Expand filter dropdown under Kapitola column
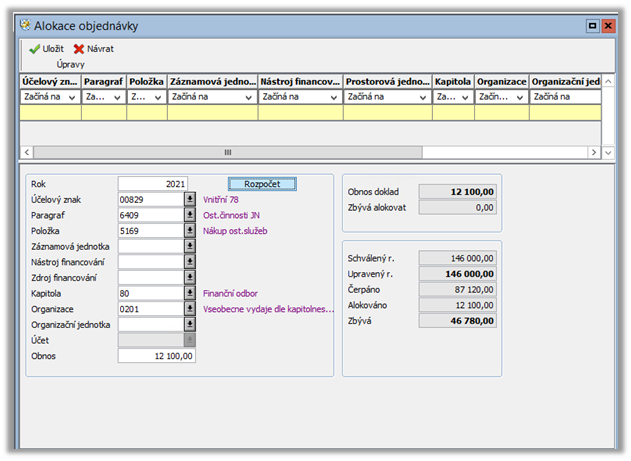631x461 pixels. pos(465,97)
